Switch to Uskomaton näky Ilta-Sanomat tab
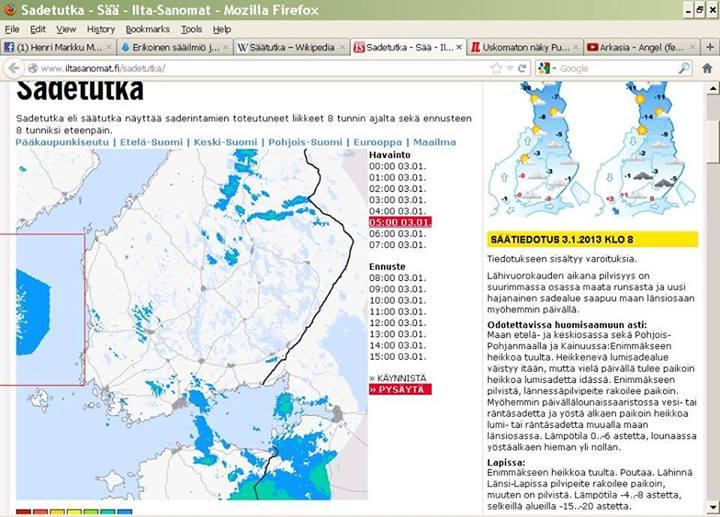 click(525, 47)
